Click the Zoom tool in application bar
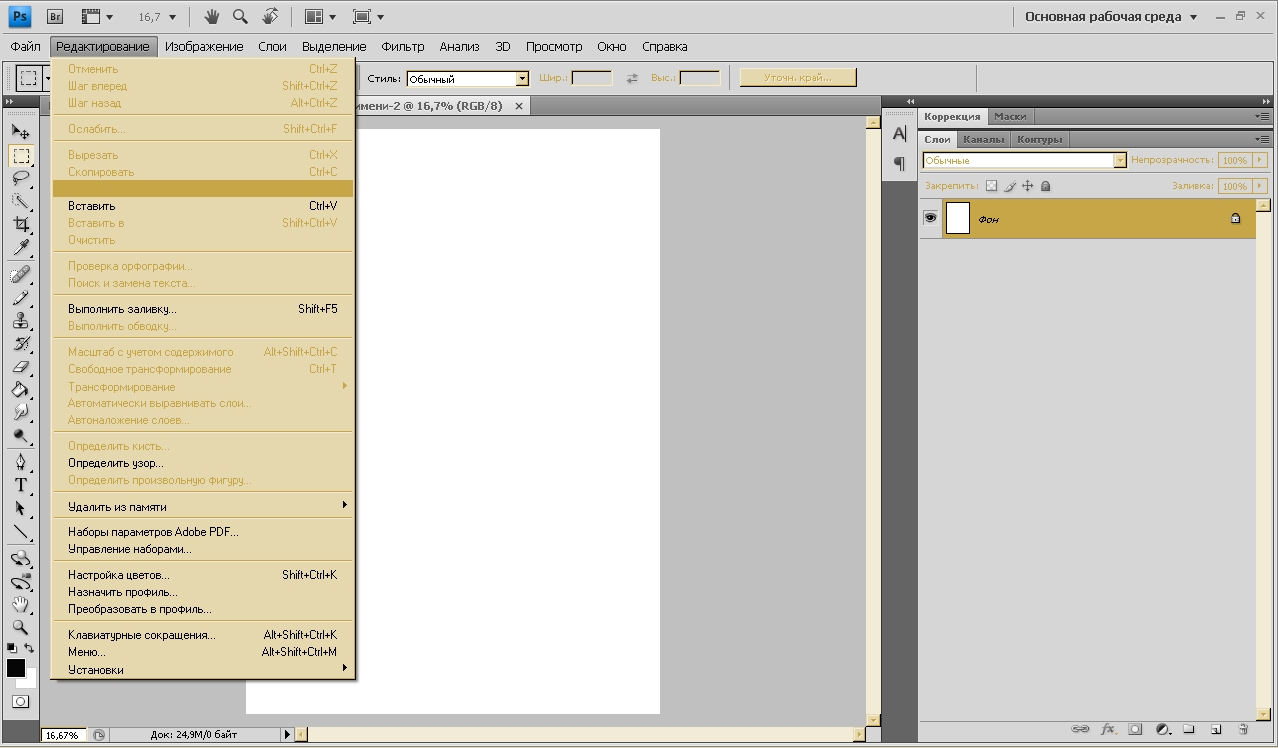Viewport: 1278px width, 748px height. coord(240,16)
